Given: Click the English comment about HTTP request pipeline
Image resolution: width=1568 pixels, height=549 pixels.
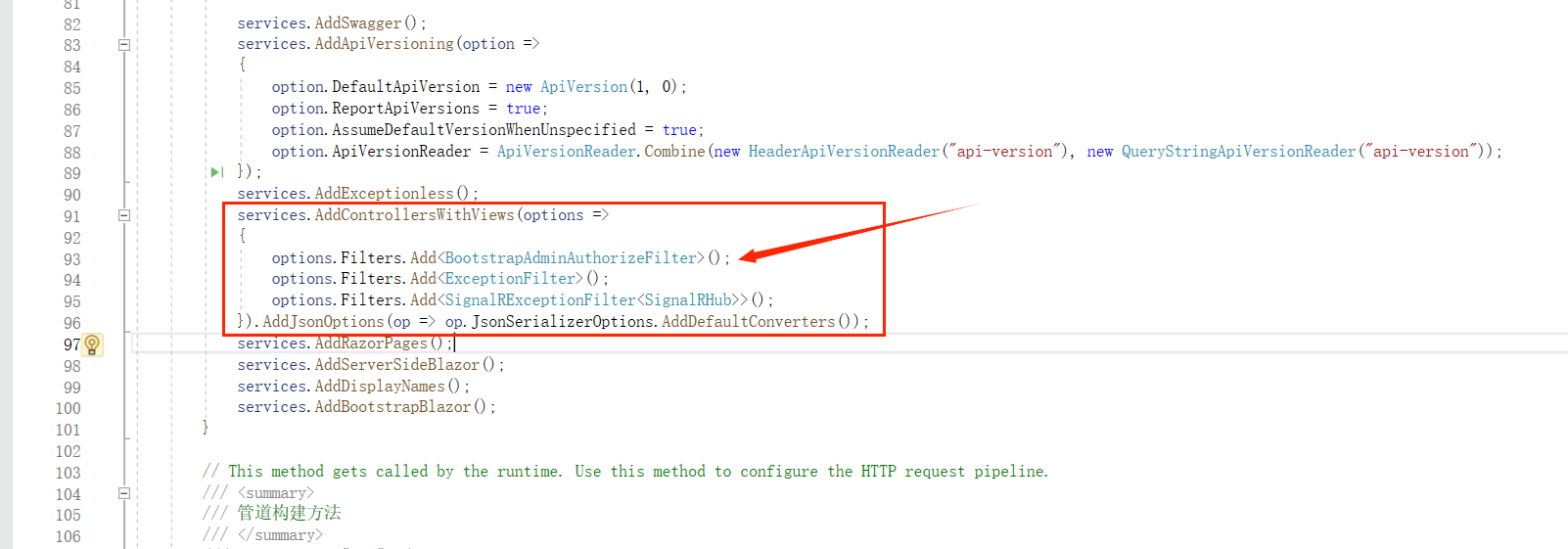Looking at the screenshot, I should click(x=625, y=472).
